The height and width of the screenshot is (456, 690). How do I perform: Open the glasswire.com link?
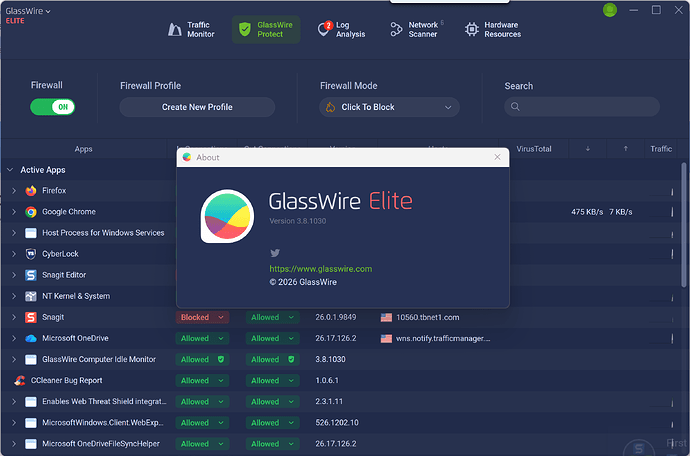[x=320, y=268]
